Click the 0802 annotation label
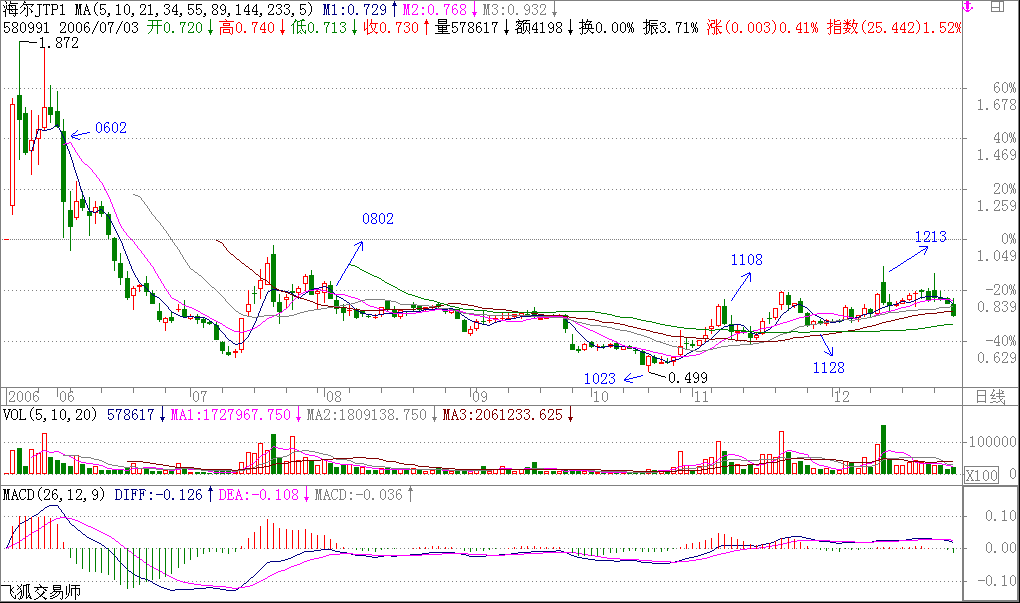 click(x=378, y=219)
